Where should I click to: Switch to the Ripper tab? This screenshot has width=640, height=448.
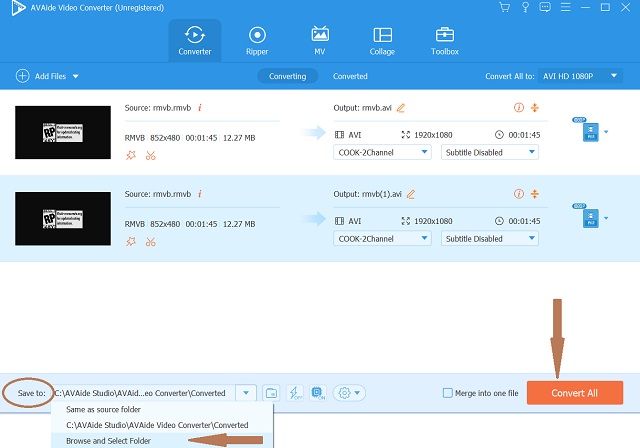(x=257, y=40)
